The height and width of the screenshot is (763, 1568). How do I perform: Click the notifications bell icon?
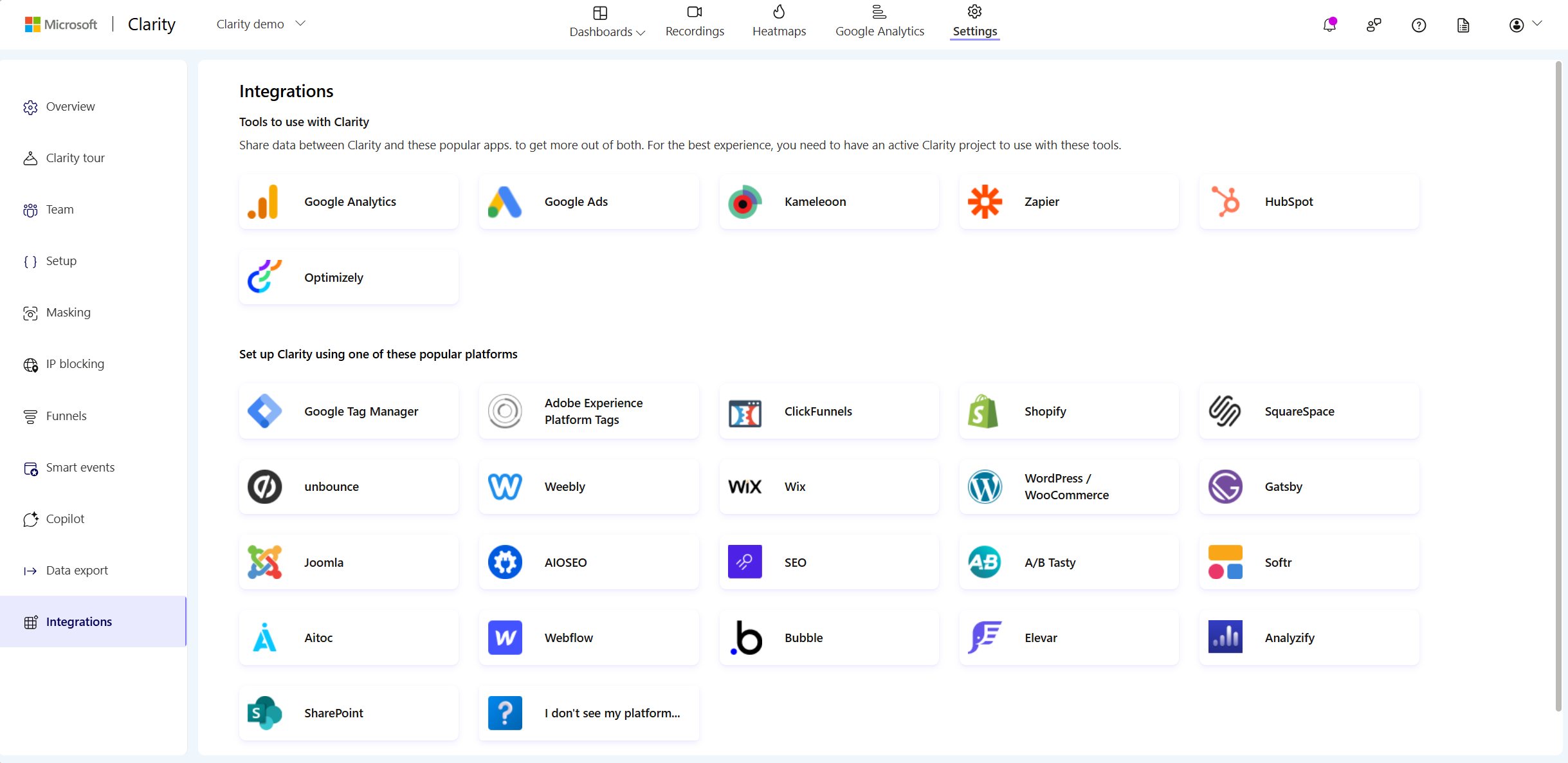pos(1329,25)
